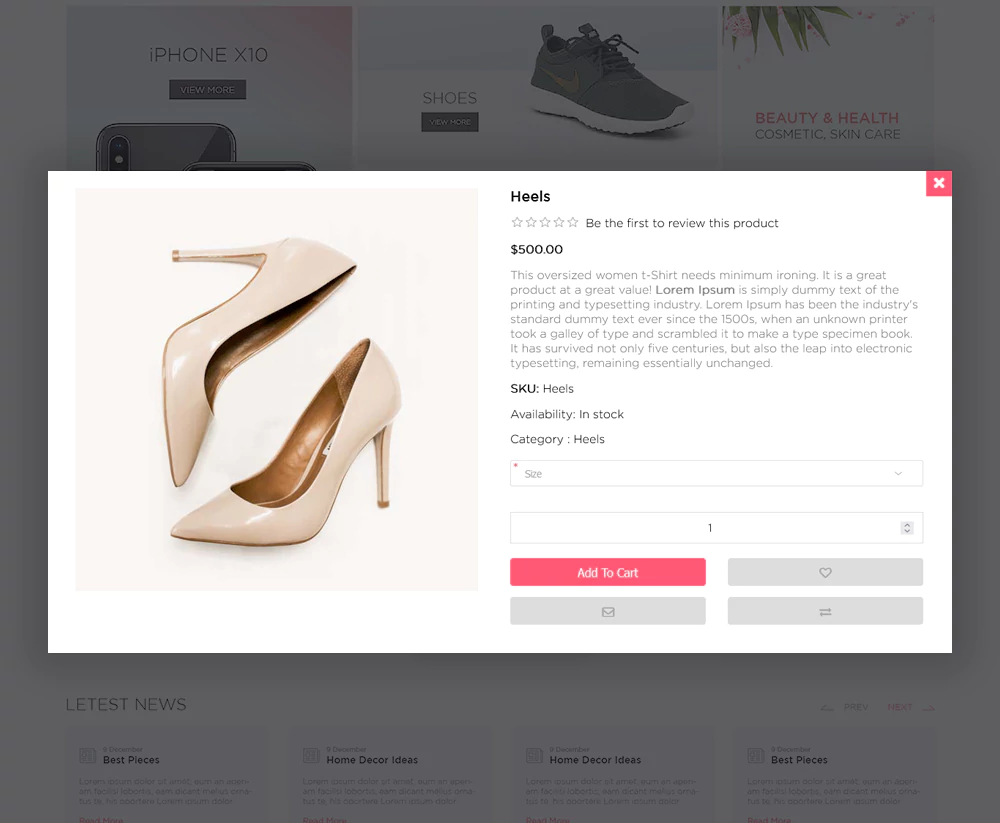The image size is (1000, 823).
Task: Expand Size options via the chevron arrow
Action: point(898,473)
